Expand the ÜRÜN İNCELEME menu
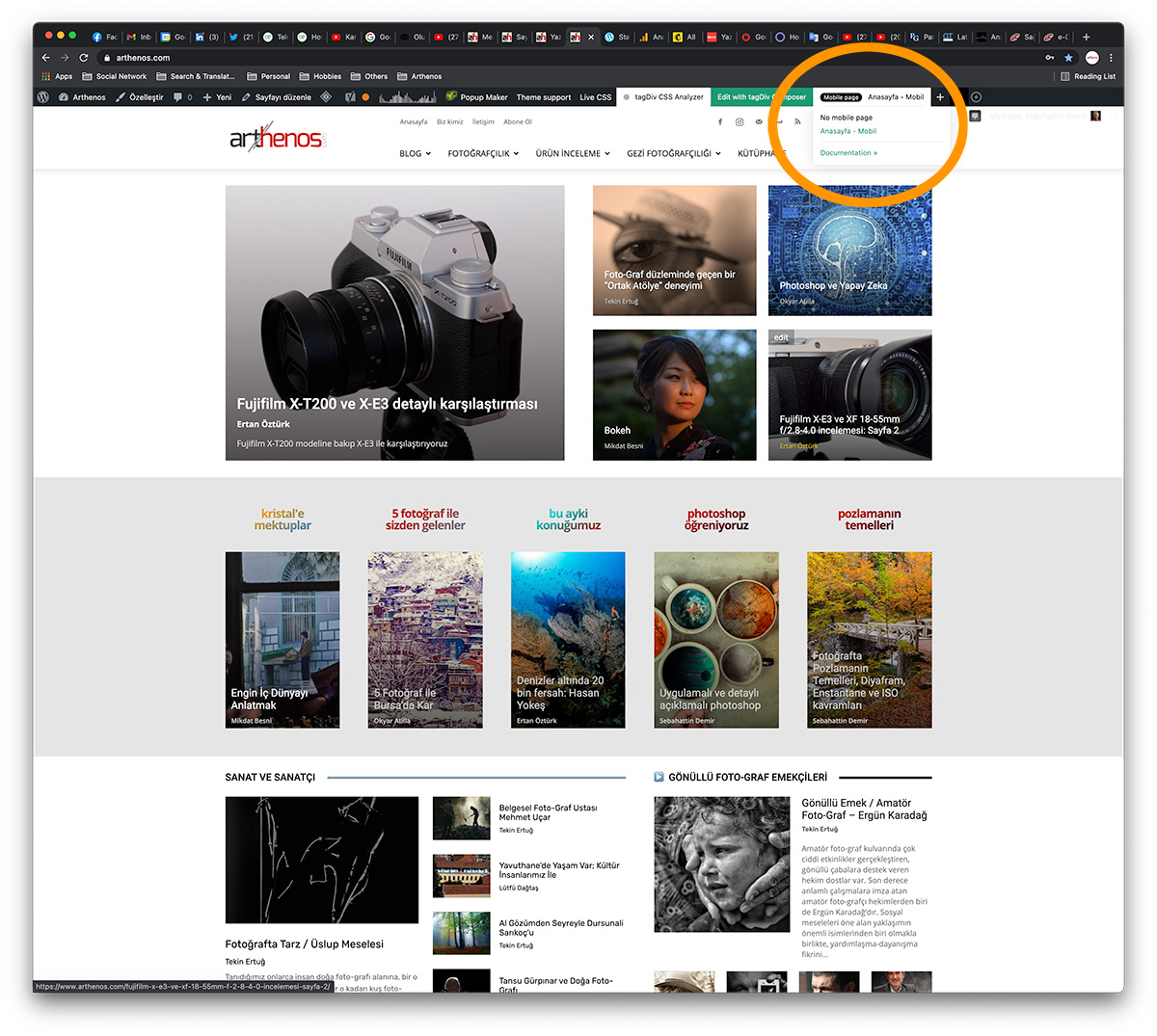 pyautogui.click(x=573, y=153)
